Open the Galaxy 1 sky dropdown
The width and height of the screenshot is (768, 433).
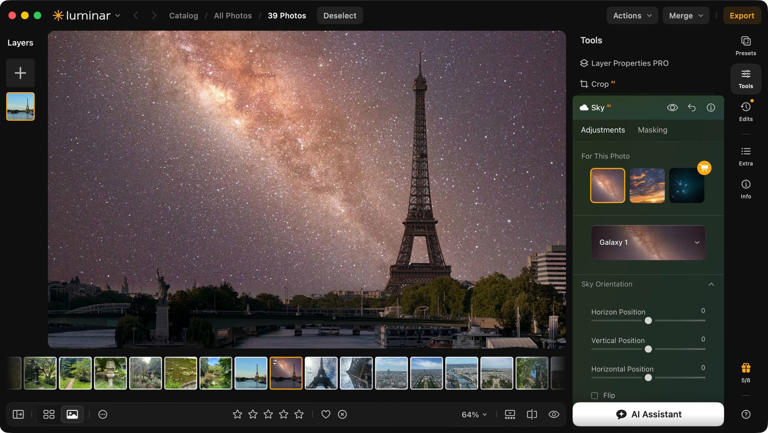(x=648, y=242)
